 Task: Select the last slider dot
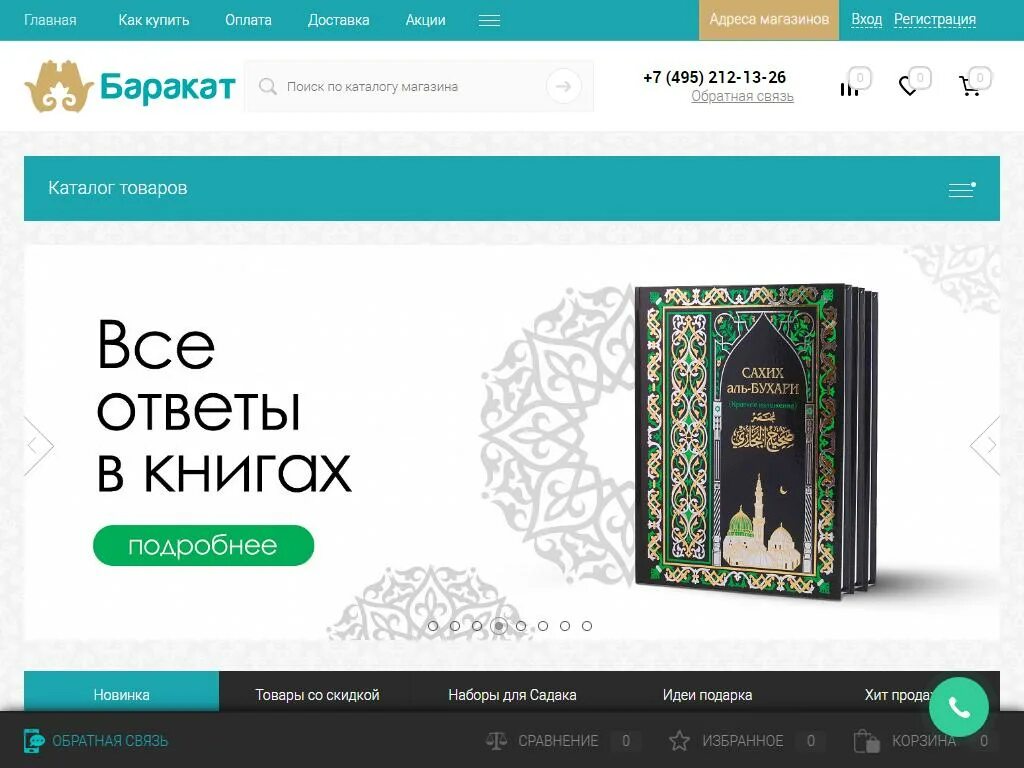587,626
